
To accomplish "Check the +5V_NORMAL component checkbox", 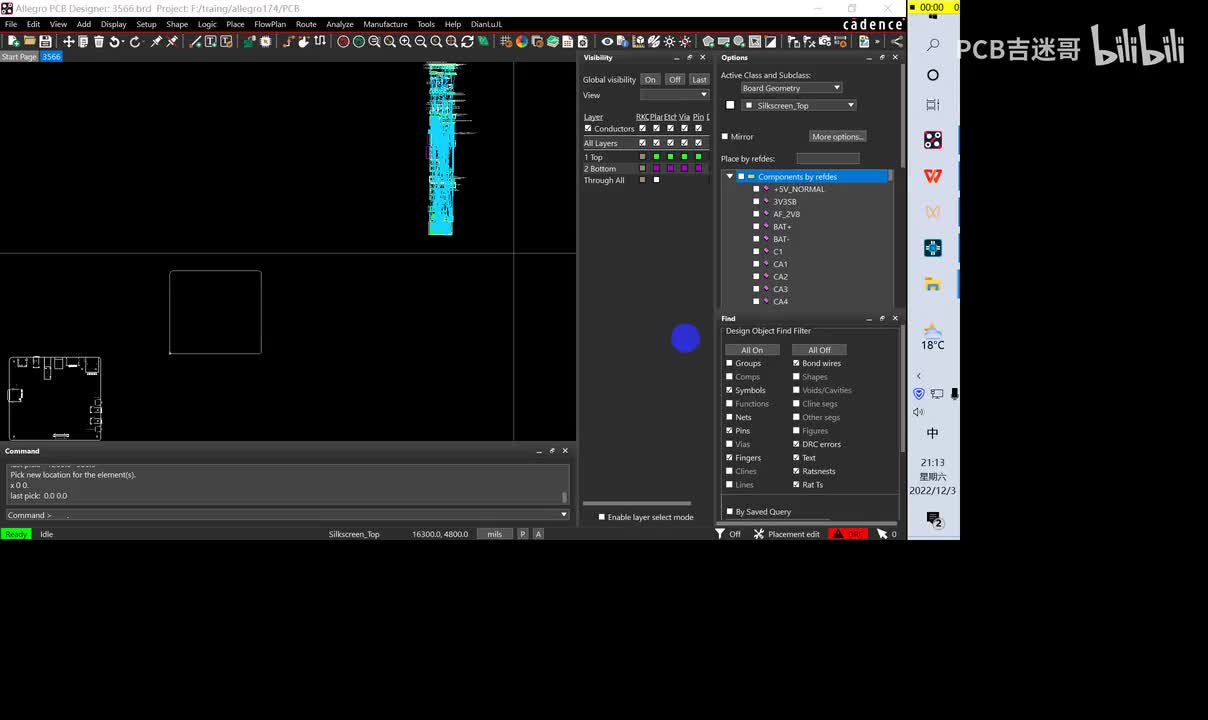I will (756, 189).
